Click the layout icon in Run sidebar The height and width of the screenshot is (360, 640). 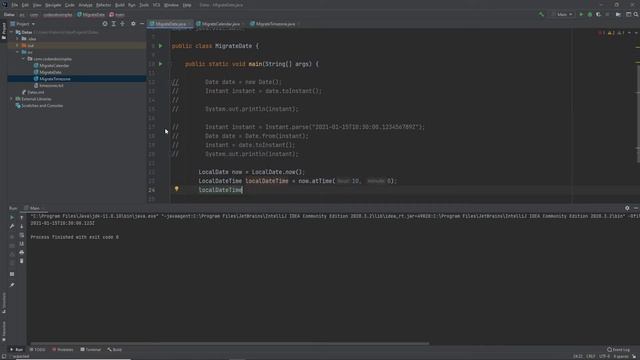(x=12, y=274)
